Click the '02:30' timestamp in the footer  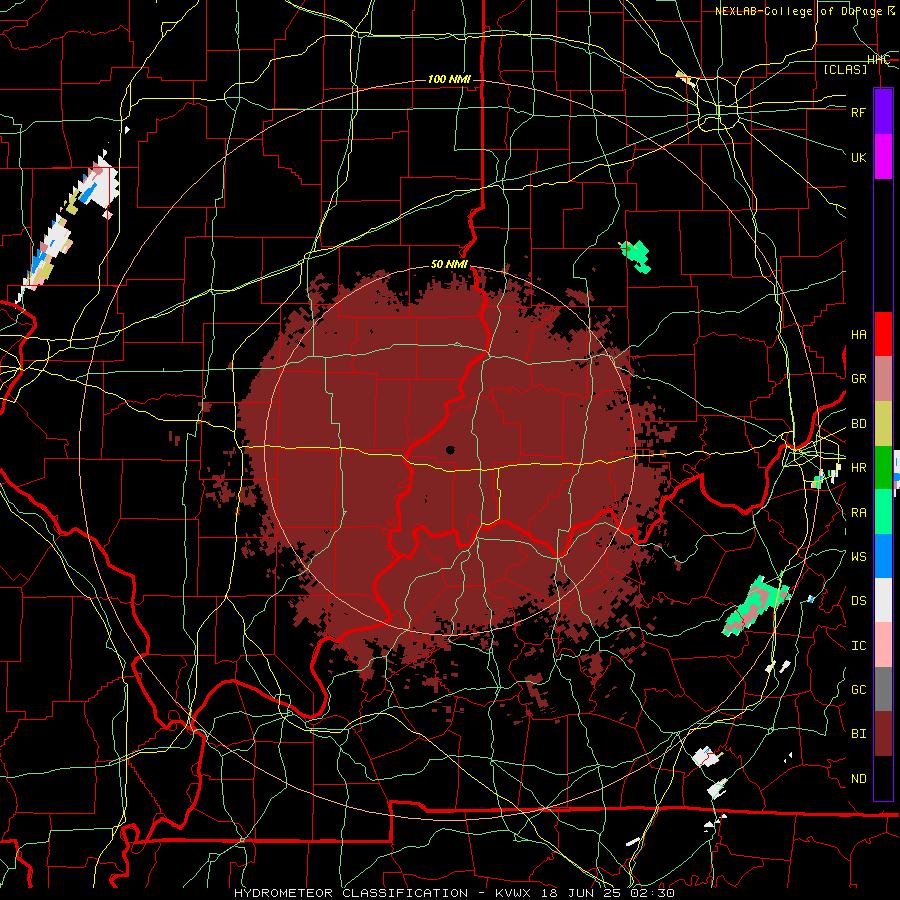(x=653, y=893)
